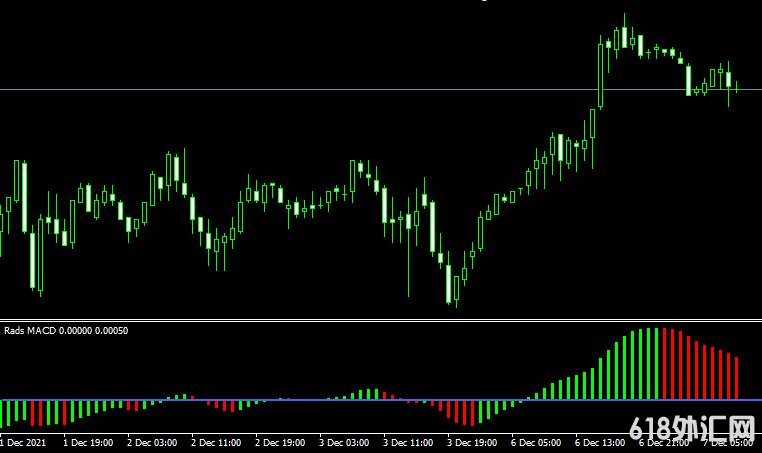The width and height of the screenshot is (762, 453).
Task: Click the '2 Dec 11:00' time label
Action: (x=216, y=443)
